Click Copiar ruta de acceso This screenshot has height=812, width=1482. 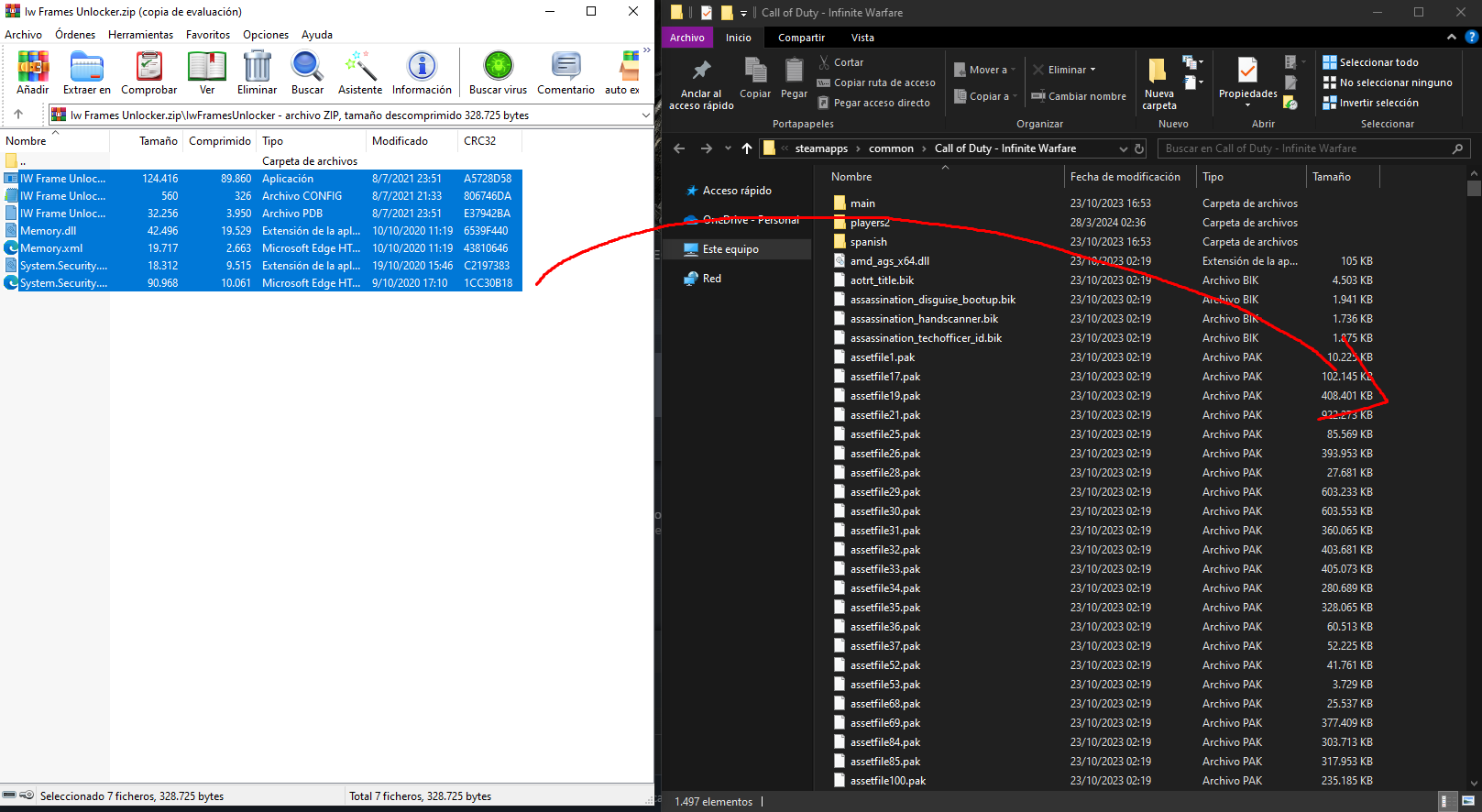point(876,82)
